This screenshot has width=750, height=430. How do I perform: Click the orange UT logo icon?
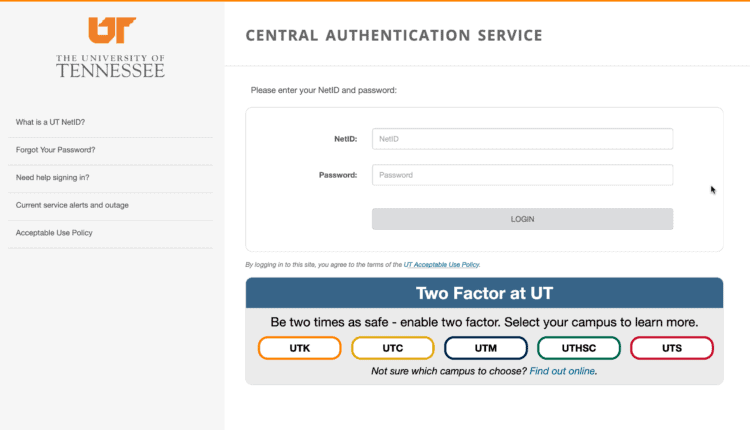111,30
